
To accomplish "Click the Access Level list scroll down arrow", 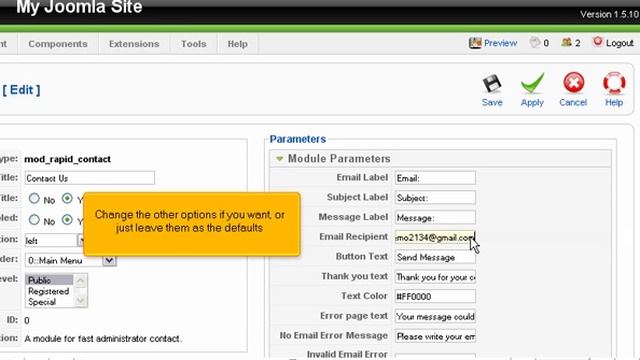I will 80,301.
